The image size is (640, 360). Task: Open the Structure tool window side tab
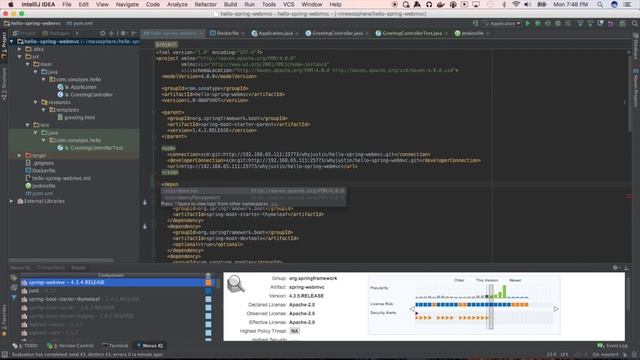(x=4, y=84)
